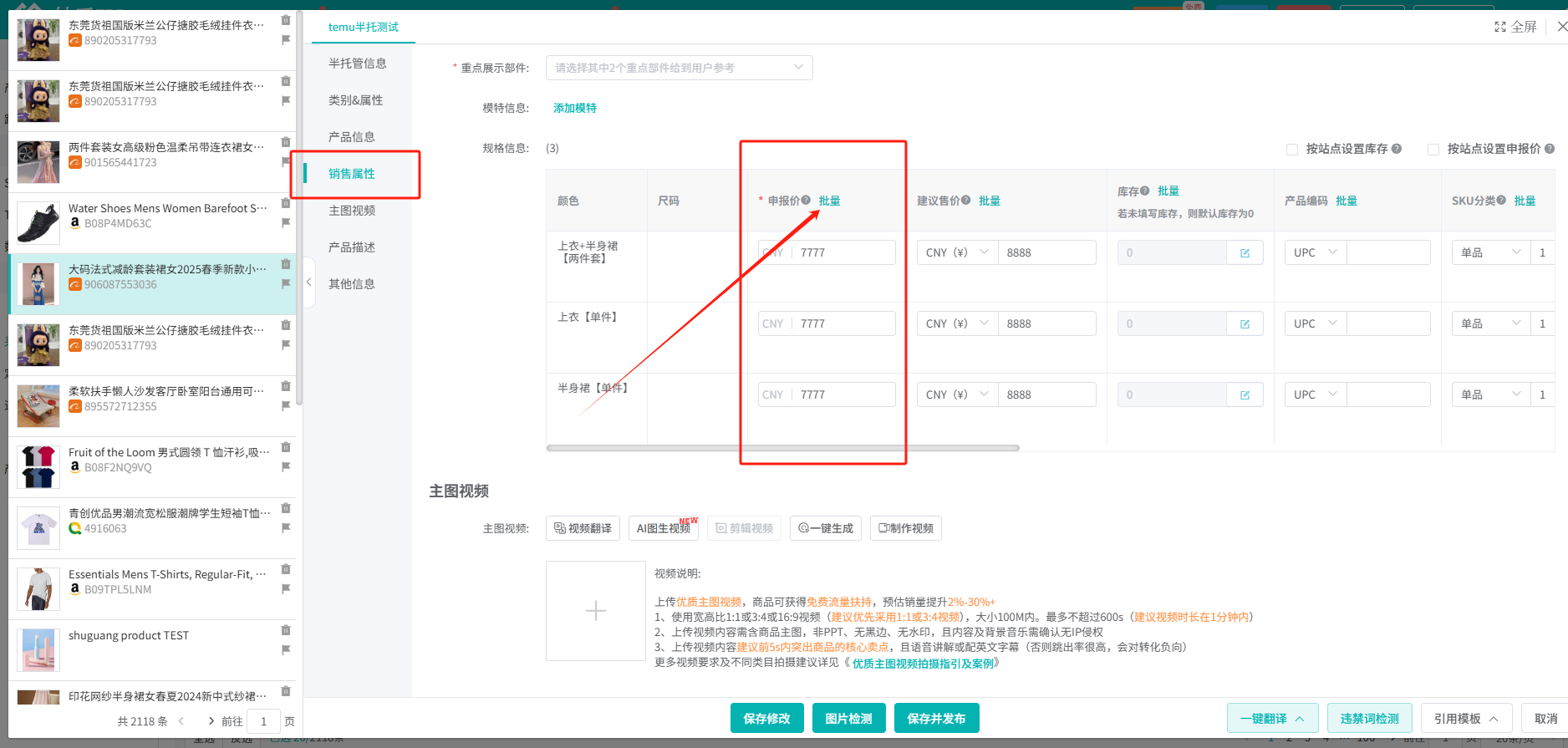The image size is (1568, 748).
Task: Go to previous page of product list
Action: coord(181,720)
